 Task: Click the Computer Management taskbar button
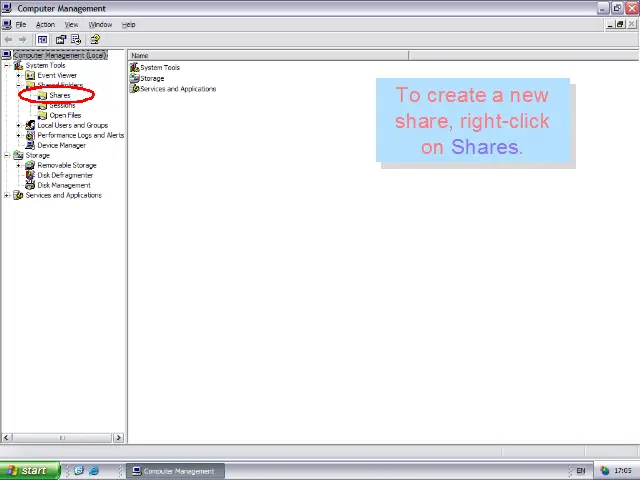coord(175,471)
